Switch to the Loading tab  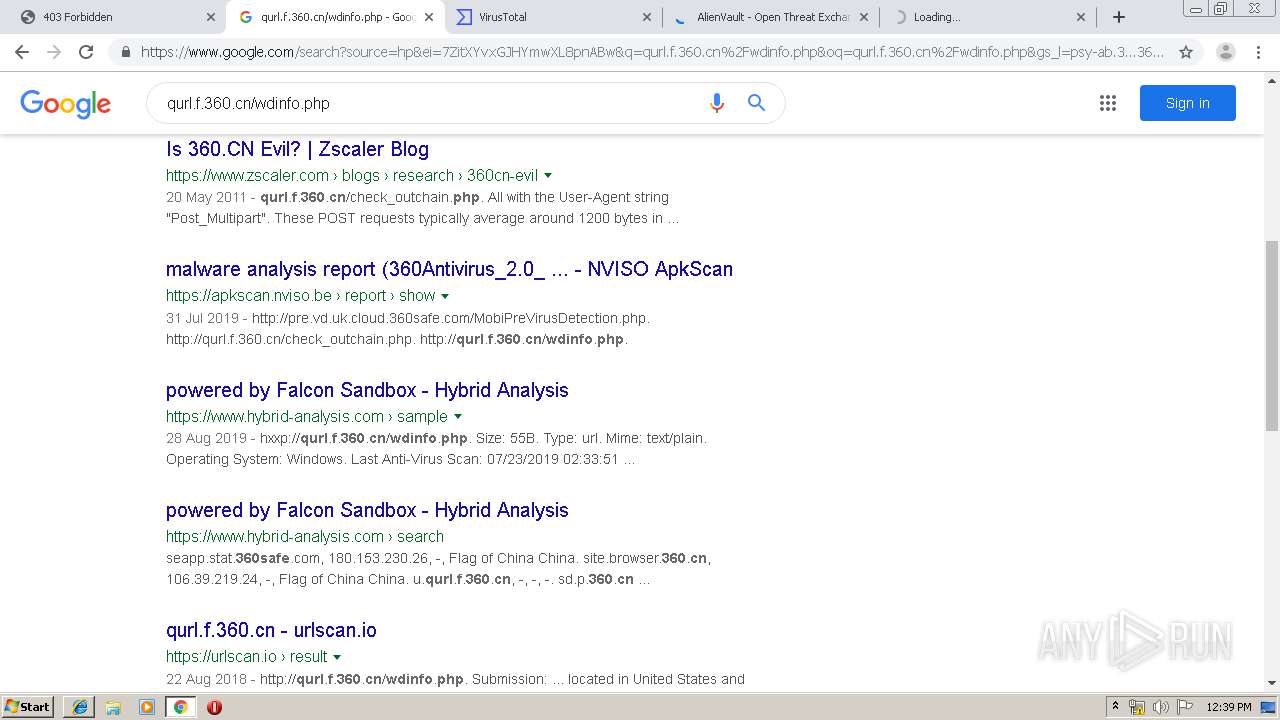(988, 17)
